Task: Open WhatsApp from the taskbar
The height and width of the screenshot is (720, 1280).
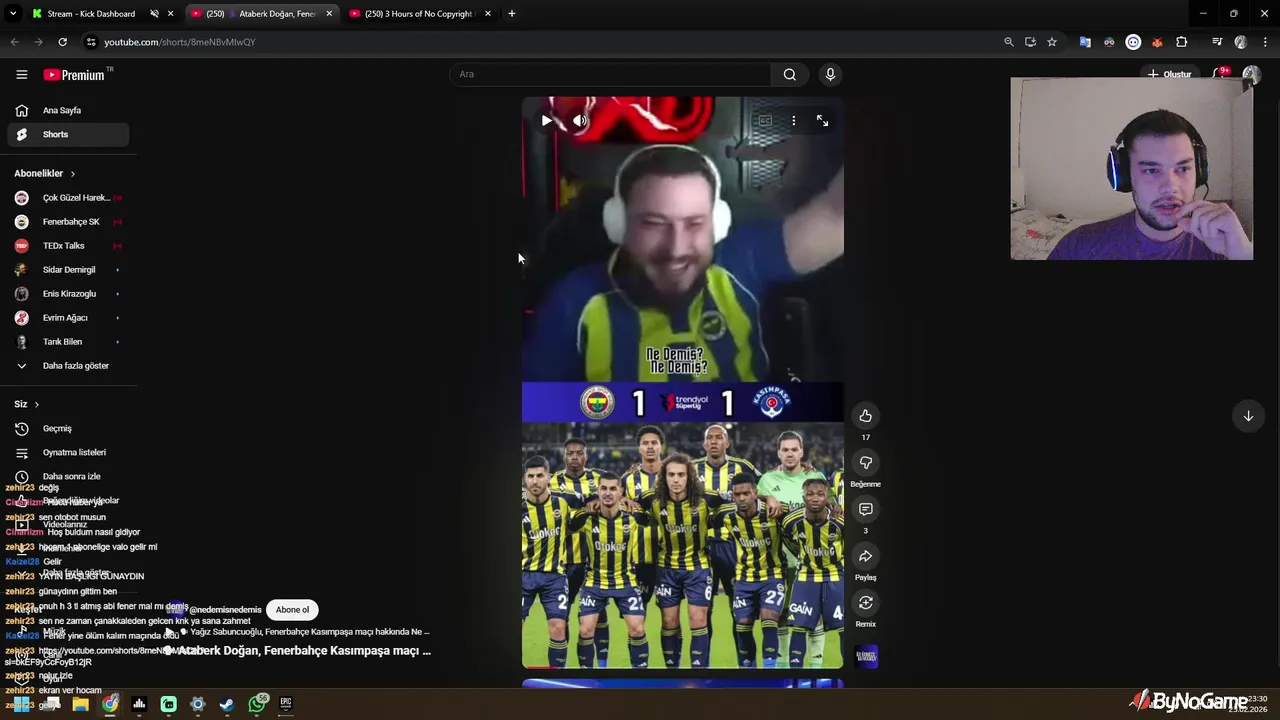Action: point(257,703)
